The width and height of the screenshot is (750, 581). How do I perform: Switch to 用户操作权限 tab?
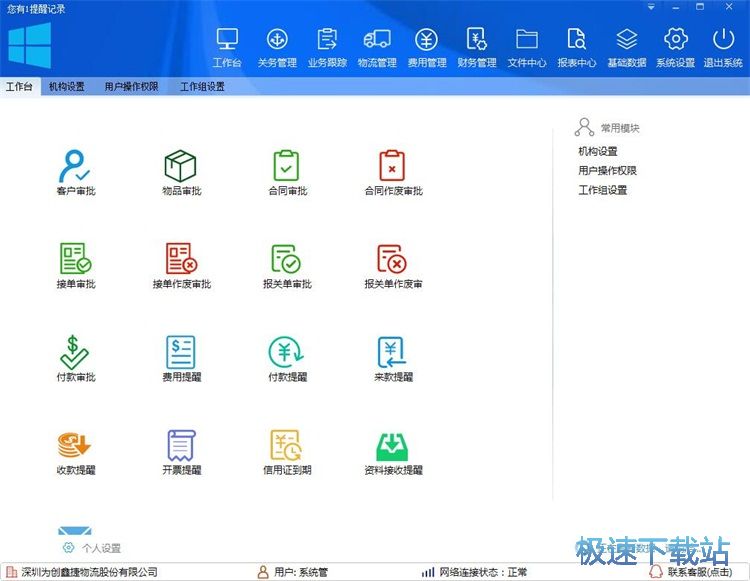(x=132, y=87)
